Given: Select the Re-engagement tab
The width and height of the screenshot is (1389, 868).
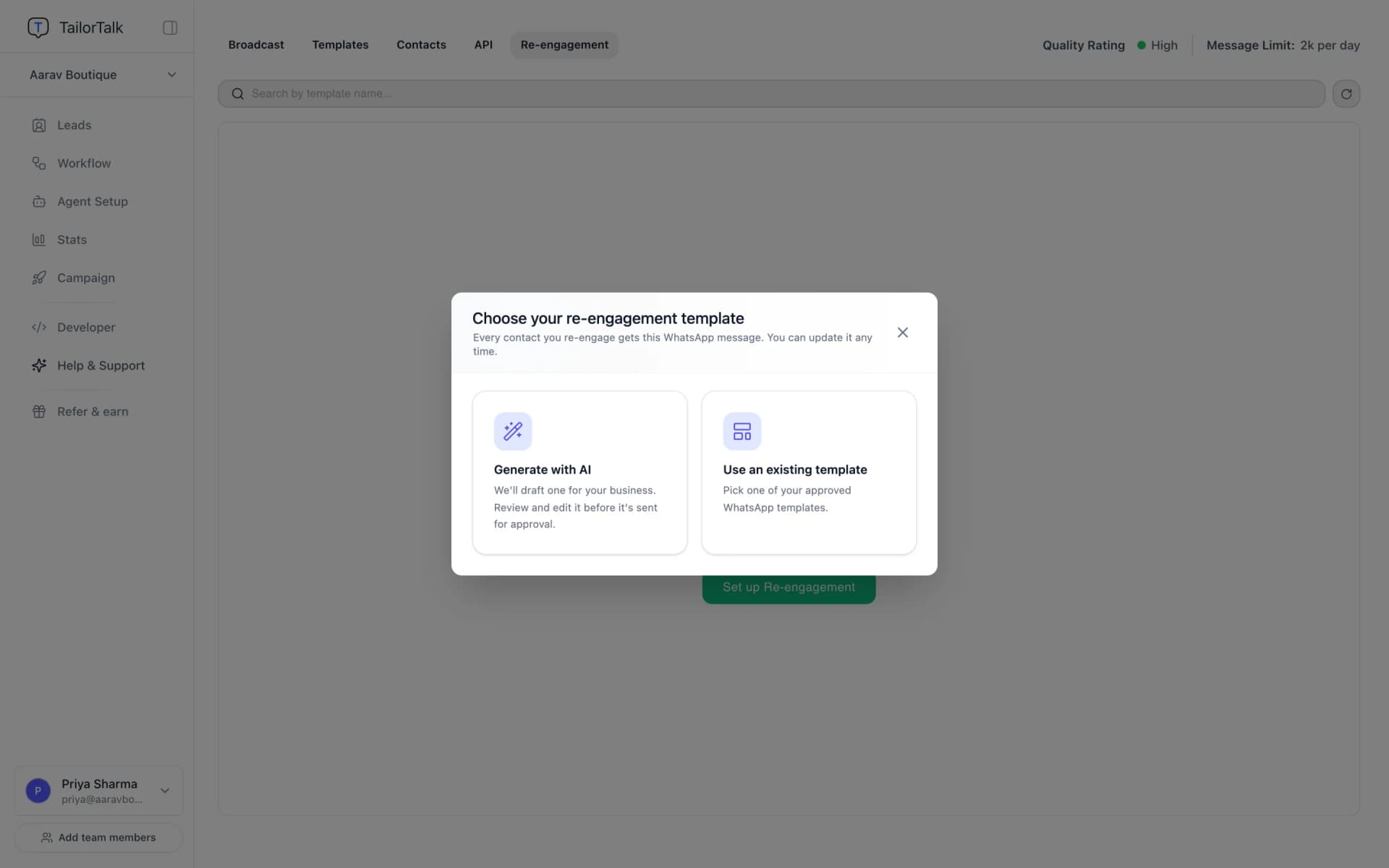Looking at the screenshot, I should (x=564, y=45).
